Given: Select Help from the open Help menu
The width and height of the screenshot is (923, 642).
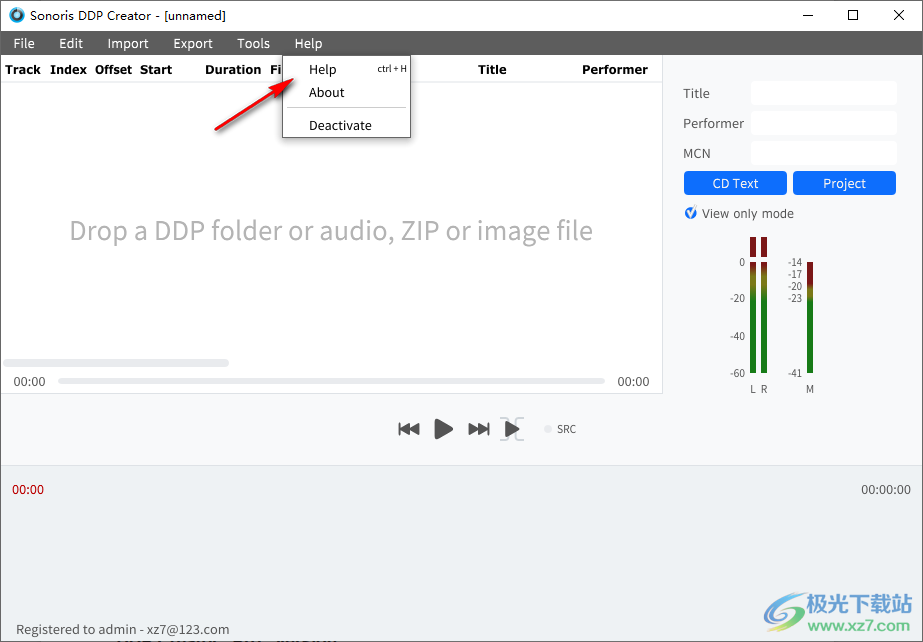Looking at the screenshot, I should tap(322, 69).
